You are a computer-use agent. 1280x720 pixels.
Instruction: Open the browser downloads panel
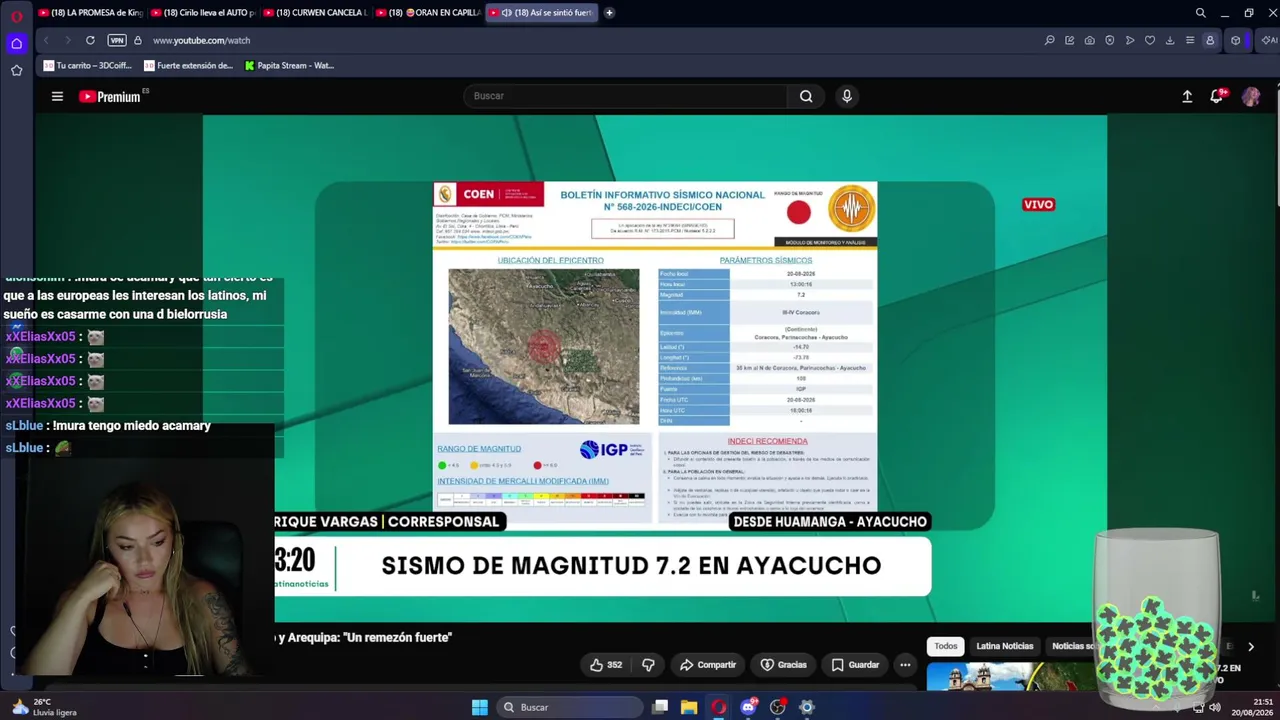(x=1169, y=40)
